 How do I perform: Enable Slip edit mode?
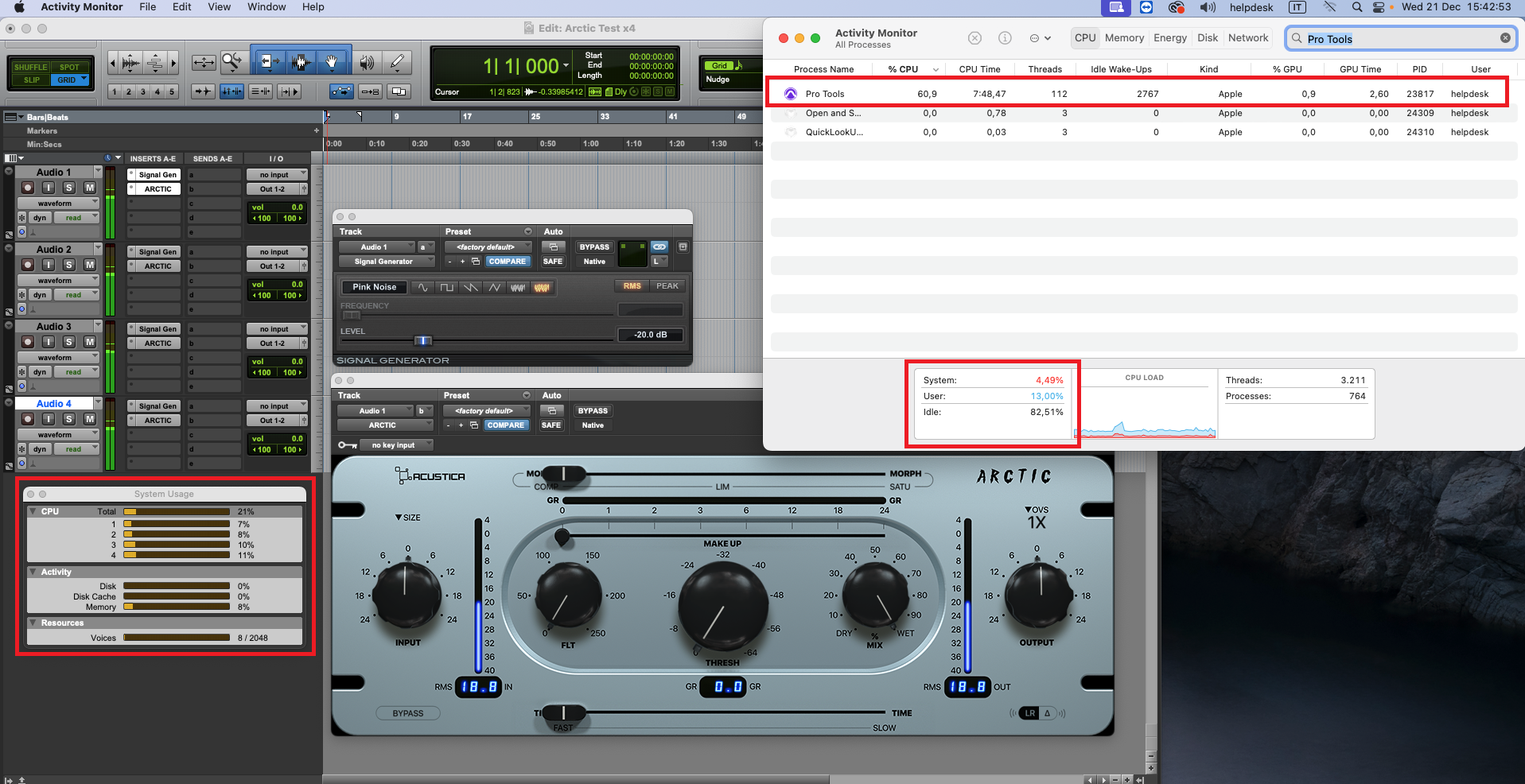tap(32, 80)
